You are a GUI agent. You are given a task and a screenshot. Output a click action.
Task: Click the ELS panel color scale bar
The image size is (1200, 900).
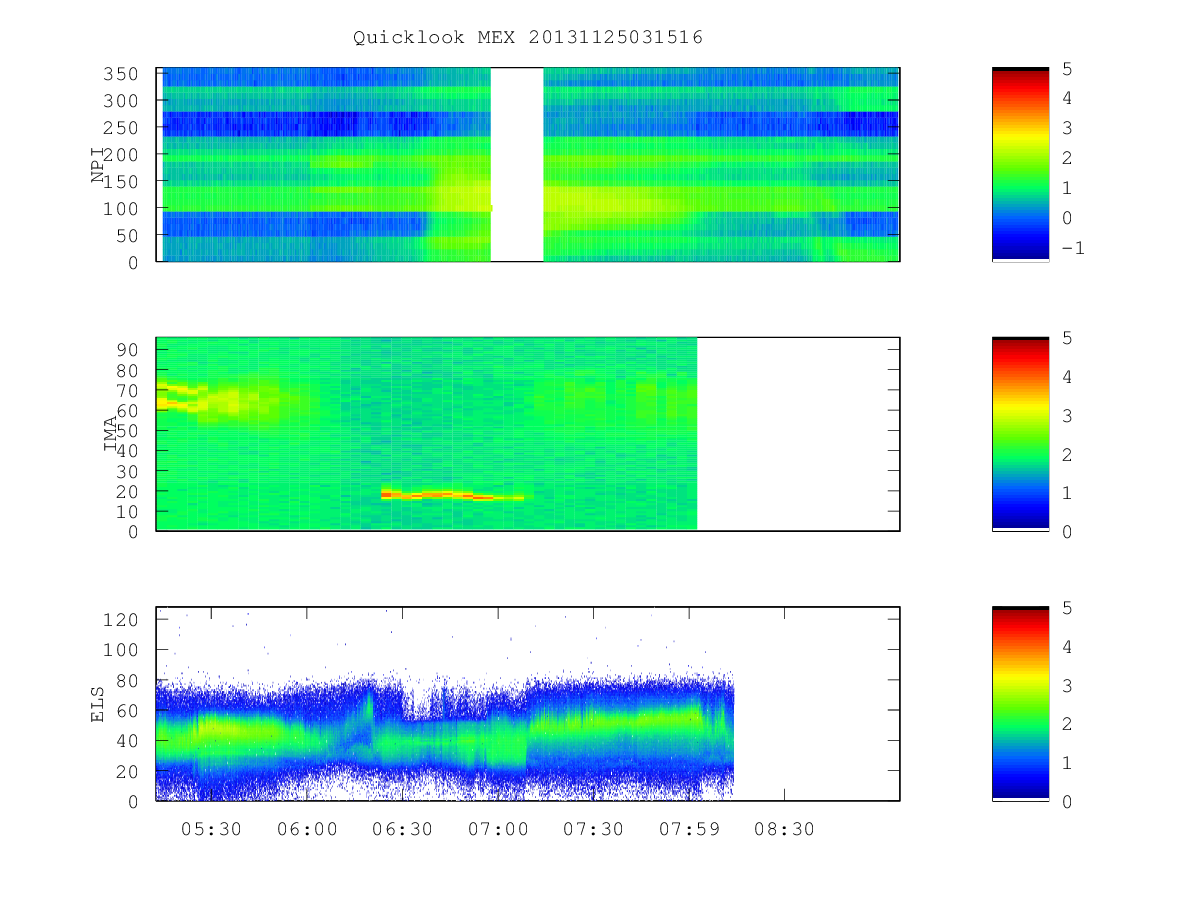pos(1020,703)
